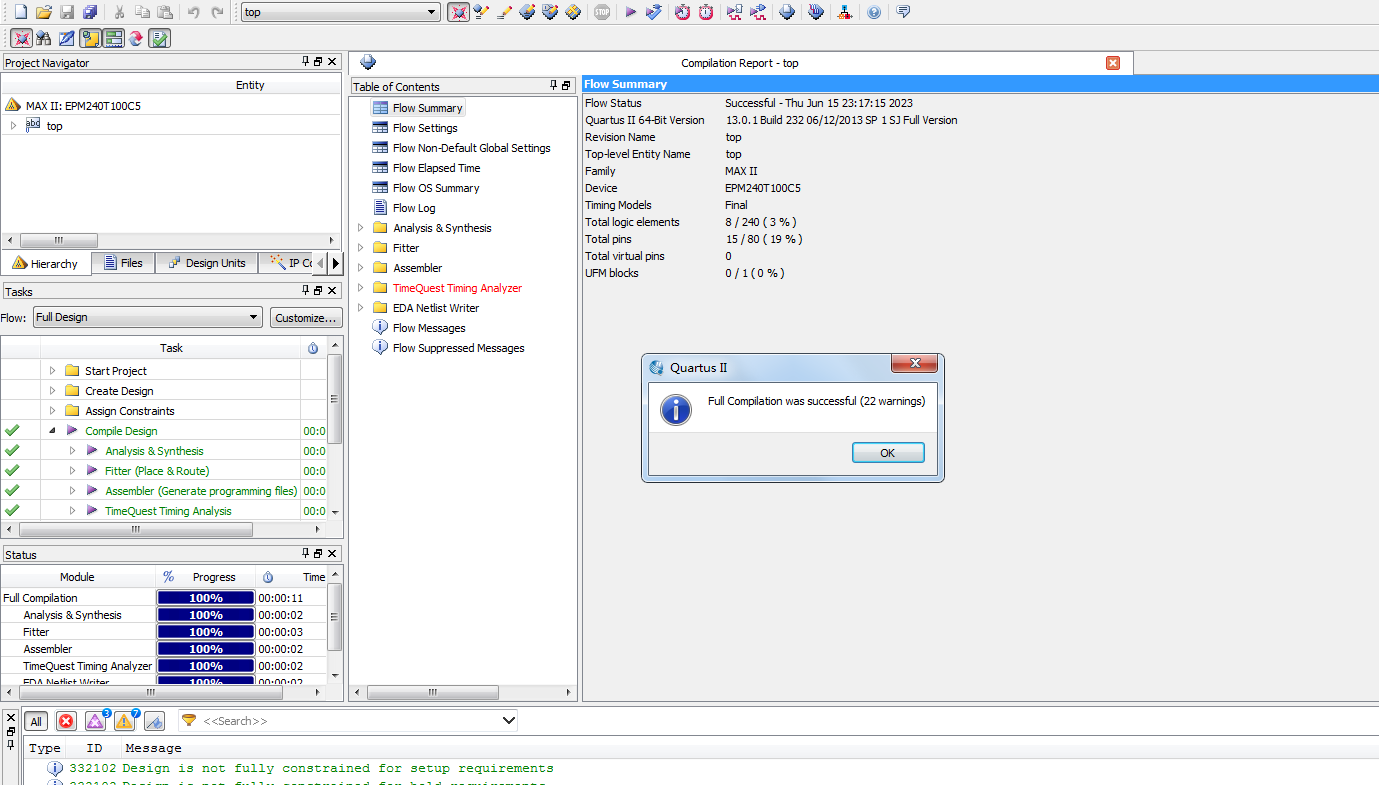Save all files with the stacked disks icon
Image resolution: width=1379 pixels, height=785 pixels.
pyautogui.click(x=90, y=12)
